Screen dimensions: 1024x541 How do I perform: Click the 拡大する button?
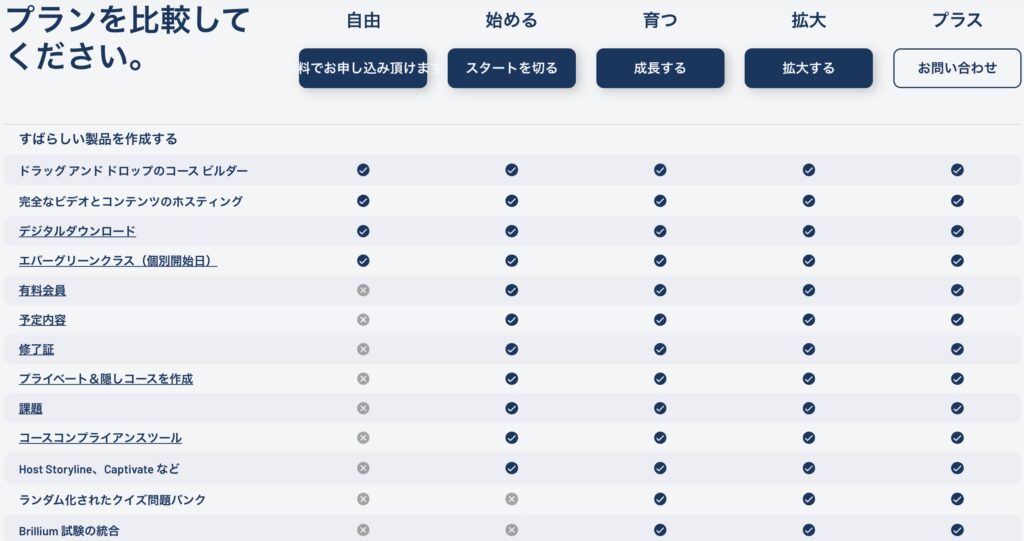pyautogui.click(x=808, y=68)
